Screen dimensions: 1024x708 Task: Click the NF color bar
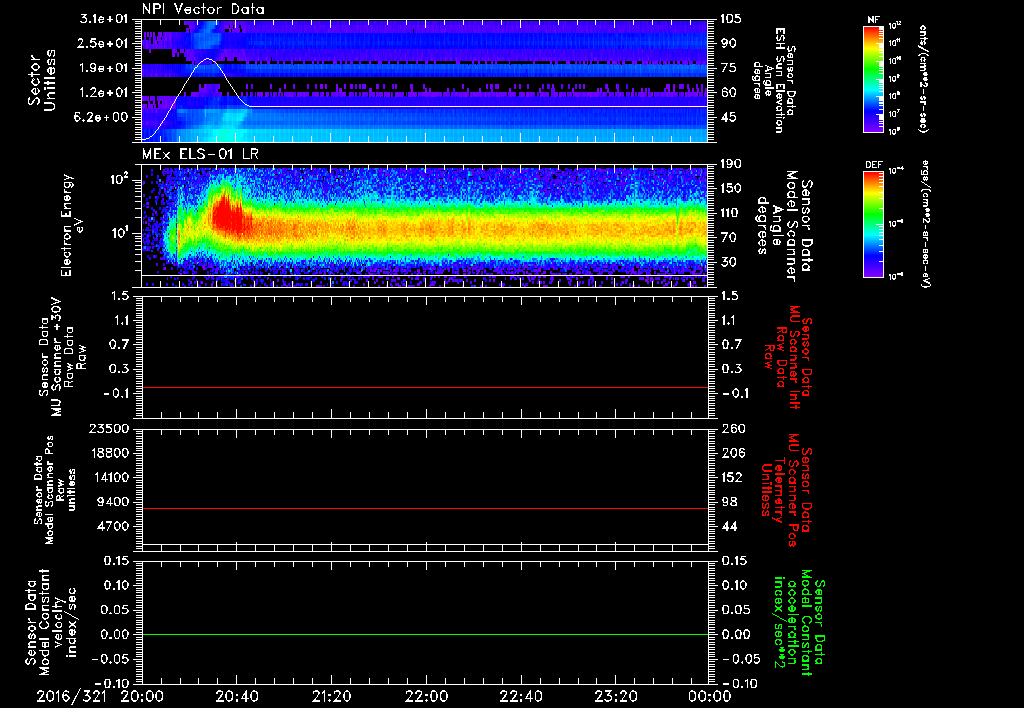tap(873, 79)
